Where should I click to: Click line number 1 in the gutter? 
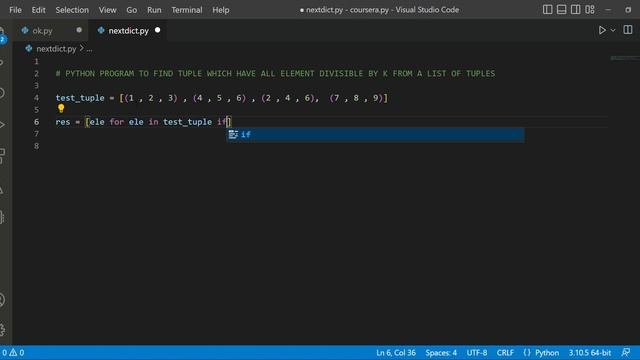(x=36, y=62)
